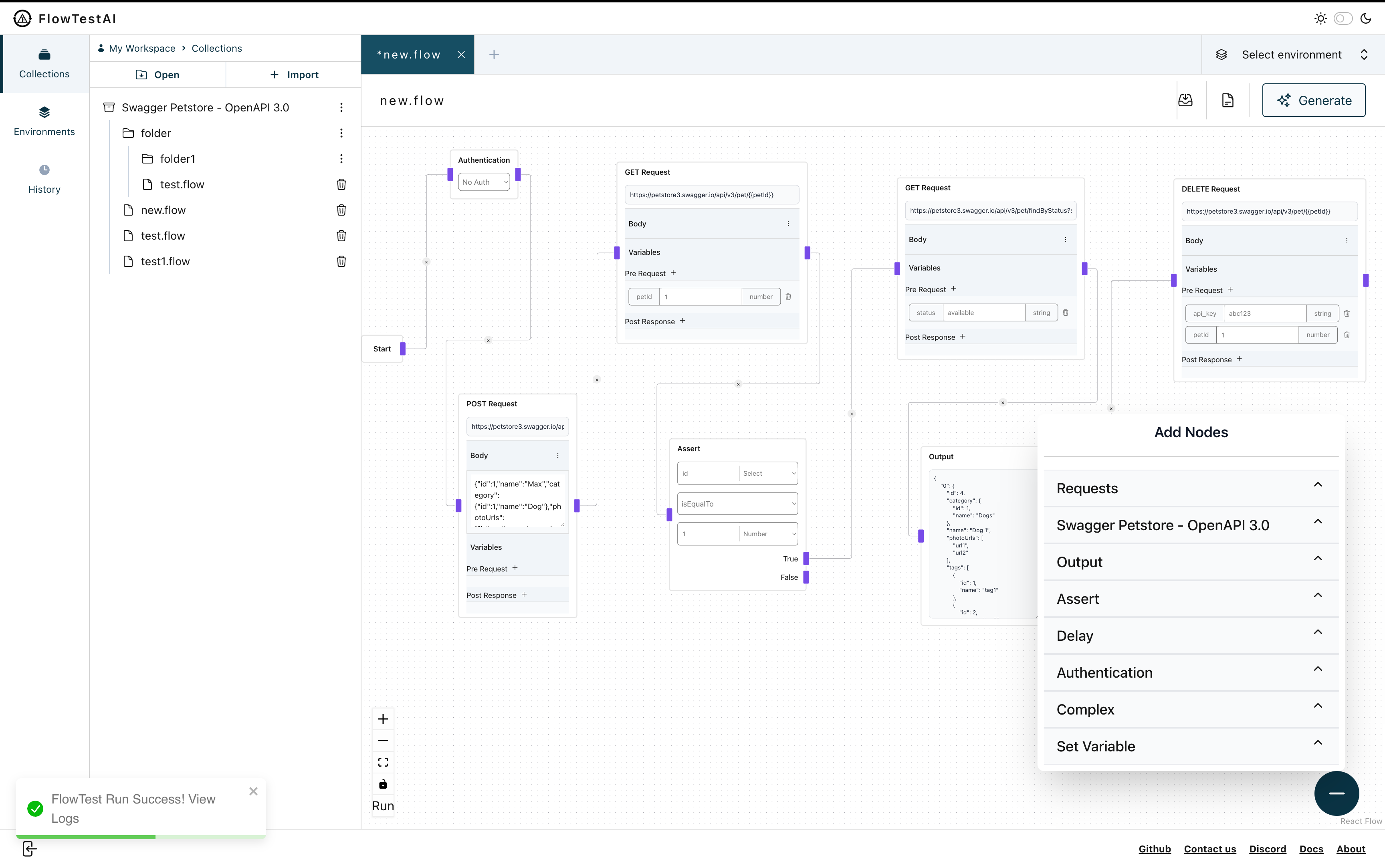Open the Collections sidebar section
1385x868 pixels.
(x=44, y=64)
